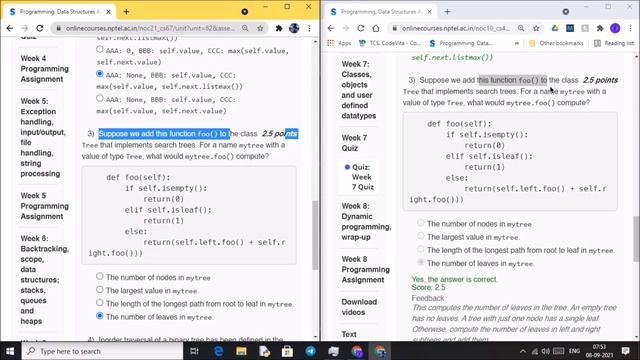Click Back arrow in left browser window

pos(10,28)
